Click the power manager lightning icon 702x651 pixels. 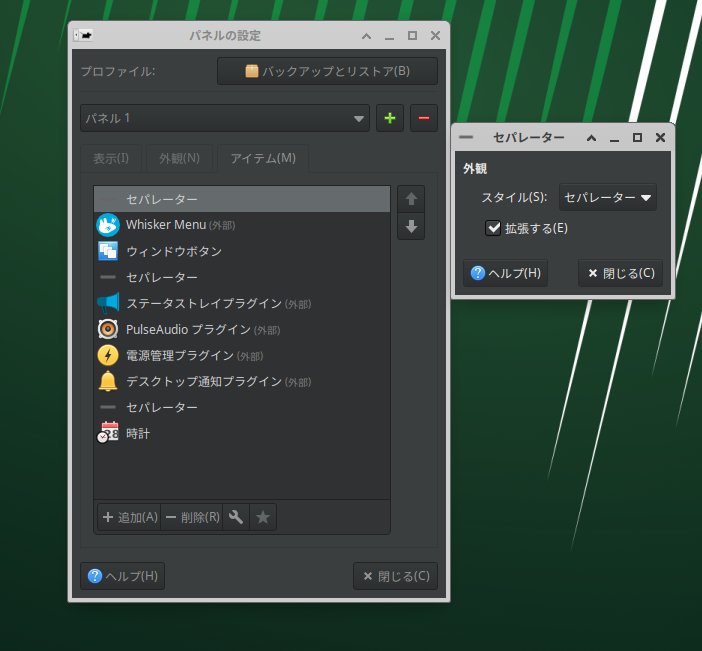click(x=108, y=355)
